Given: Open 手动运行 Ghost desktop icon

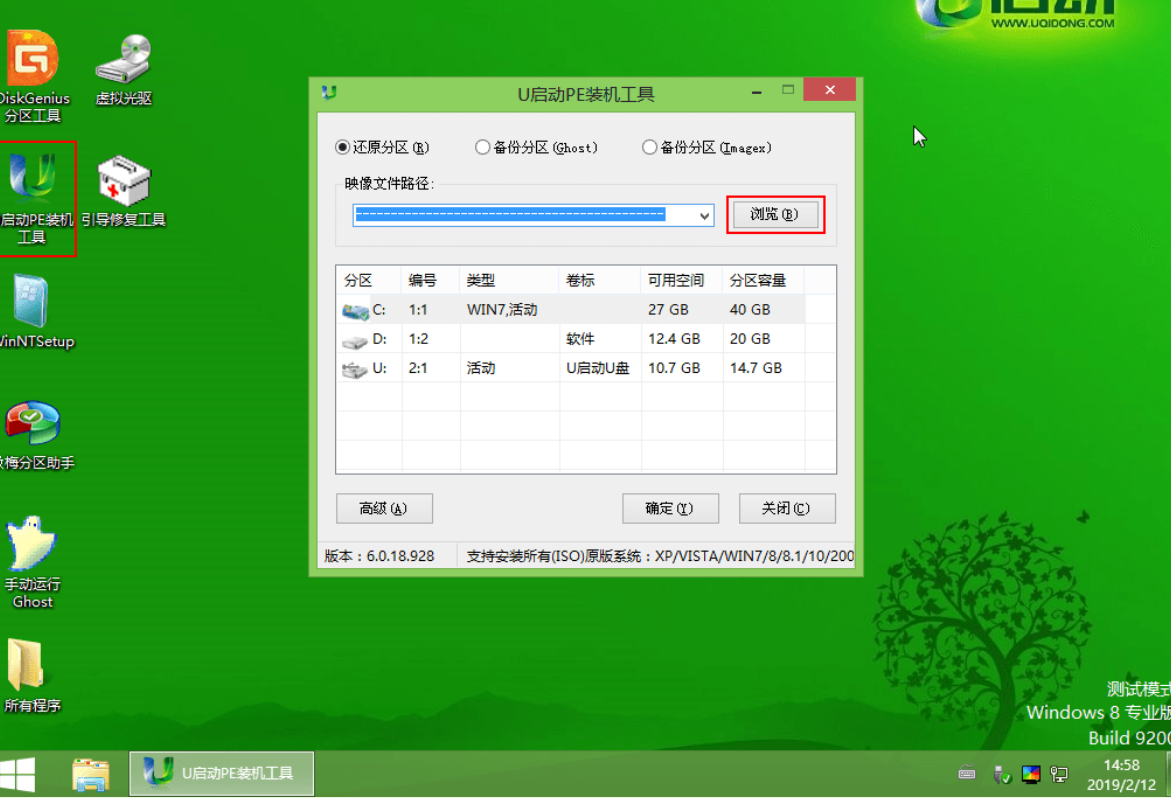Looking at the screenshot, I should click(x=32, y=561).
